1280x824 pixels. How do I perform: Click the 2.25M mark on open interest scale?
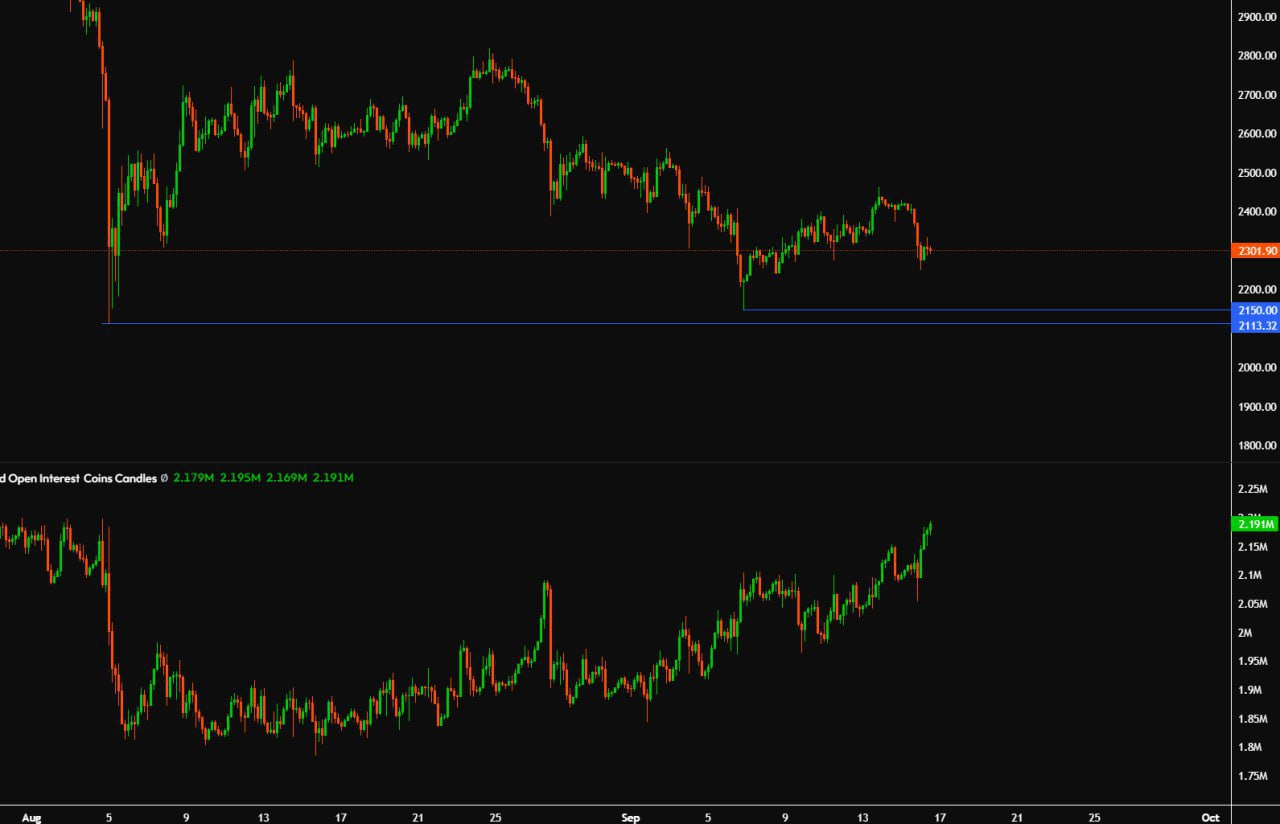point(1253,489)
